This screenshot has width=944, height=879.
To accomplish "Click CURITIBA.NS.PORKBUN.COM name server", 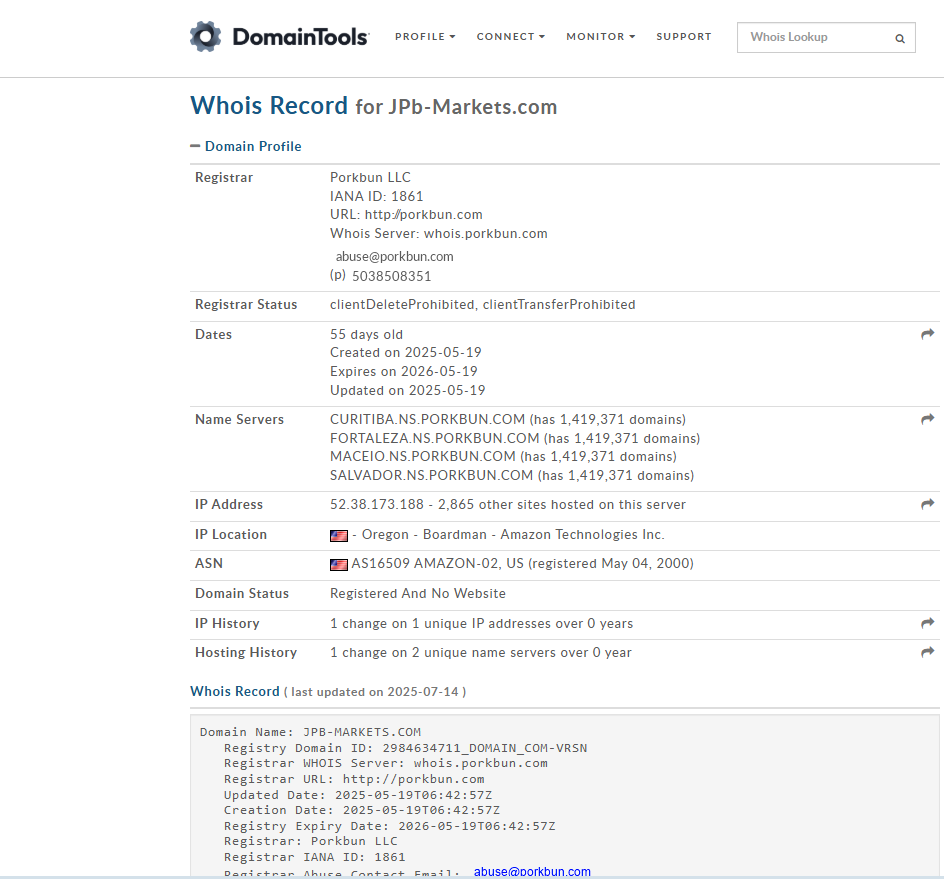I will pos(427,420).
